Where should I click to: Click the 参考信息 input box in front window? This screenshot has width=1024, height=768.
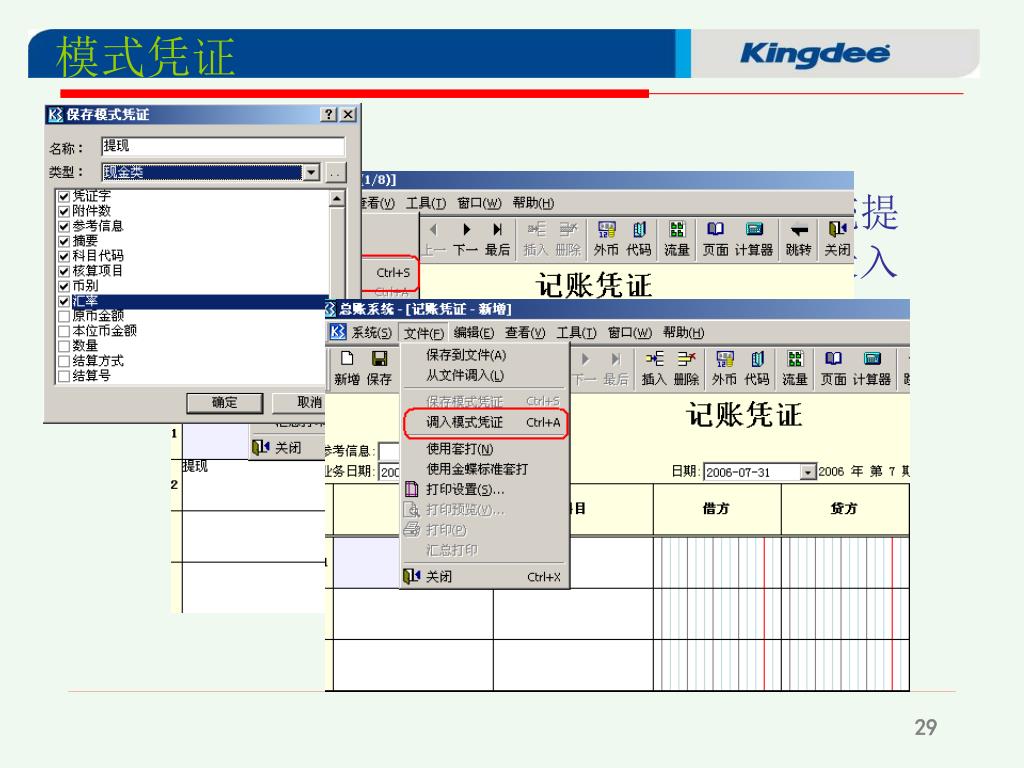[389, 451]
